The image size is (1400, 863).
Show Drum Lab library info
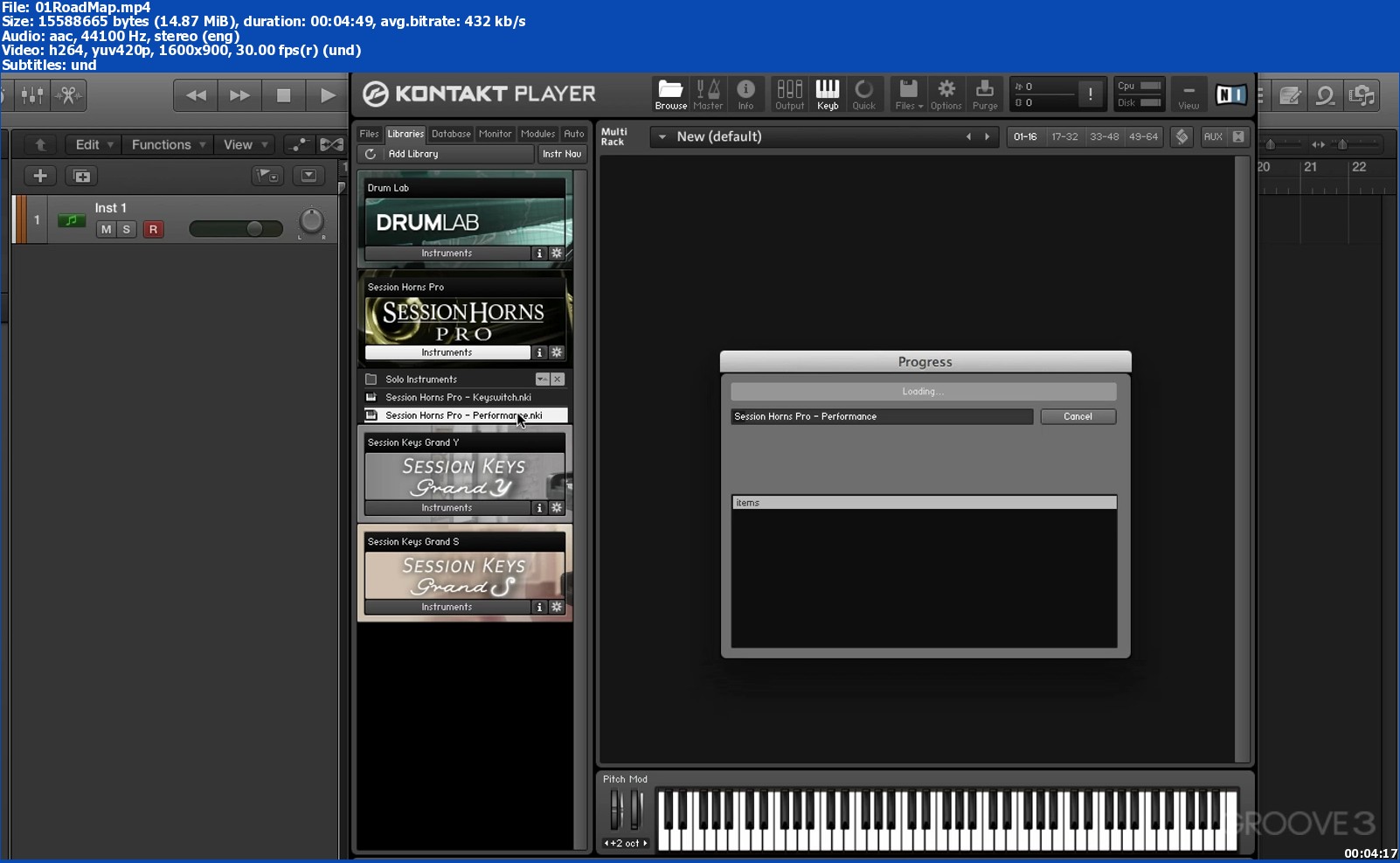coord(539,254)
